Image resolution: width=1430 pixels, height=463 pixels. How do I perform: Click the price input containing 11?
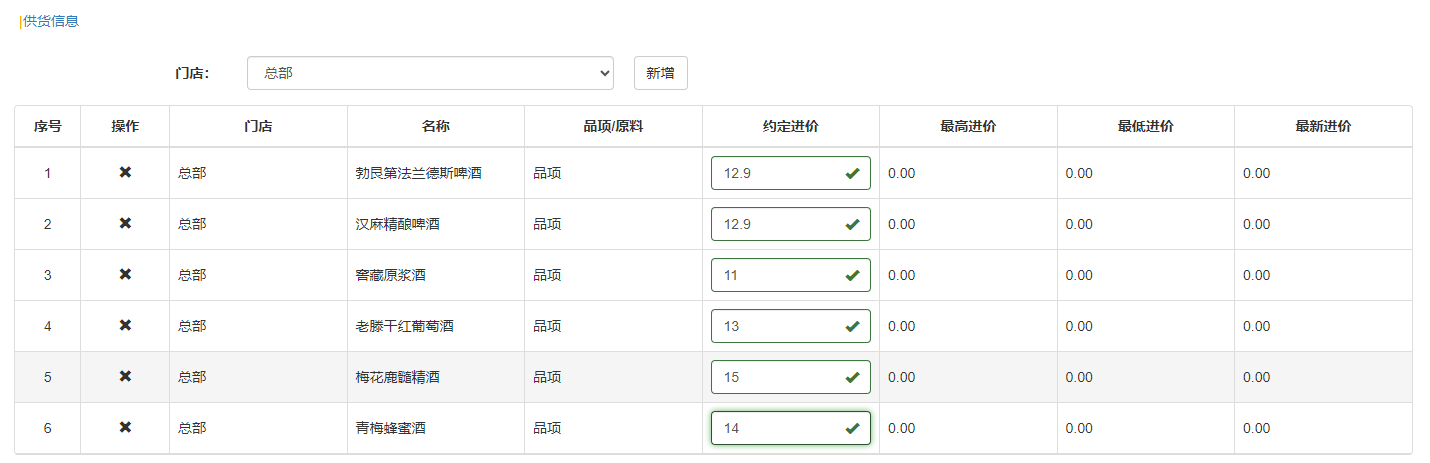pyautogui.click(x=775, y=275)
